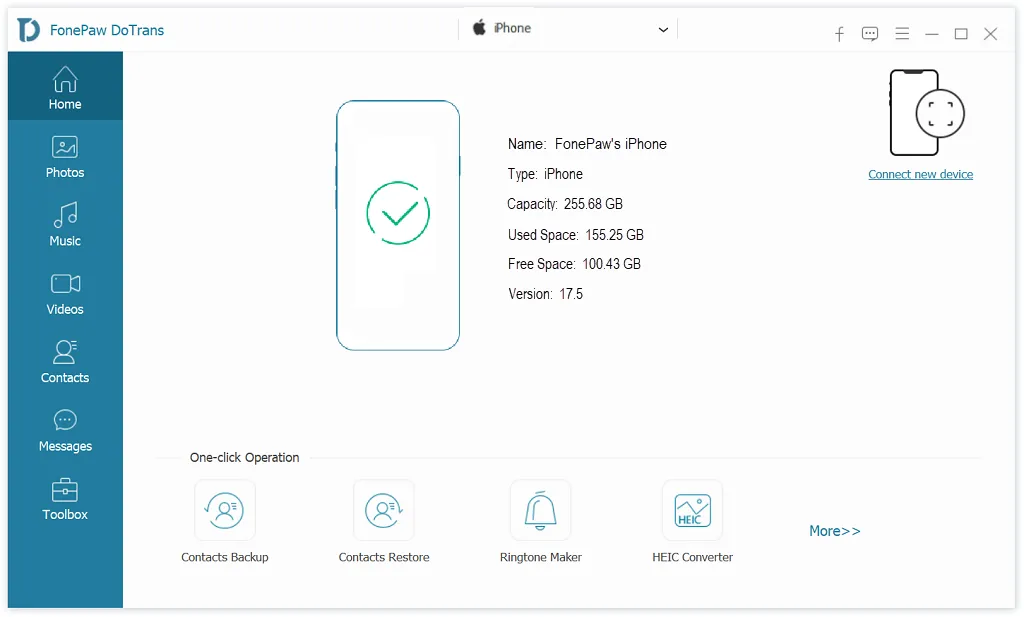Select the Contacts Backup tool

click(224, 510)
